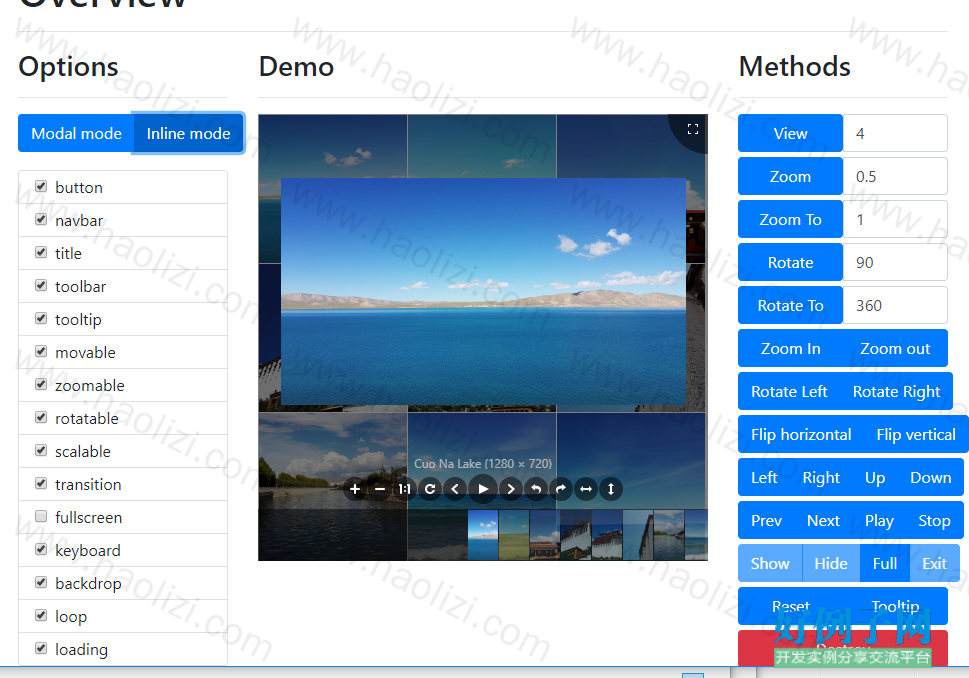Toggle the loop checkbox
This screenshot has width=969, height=678.
41,615
